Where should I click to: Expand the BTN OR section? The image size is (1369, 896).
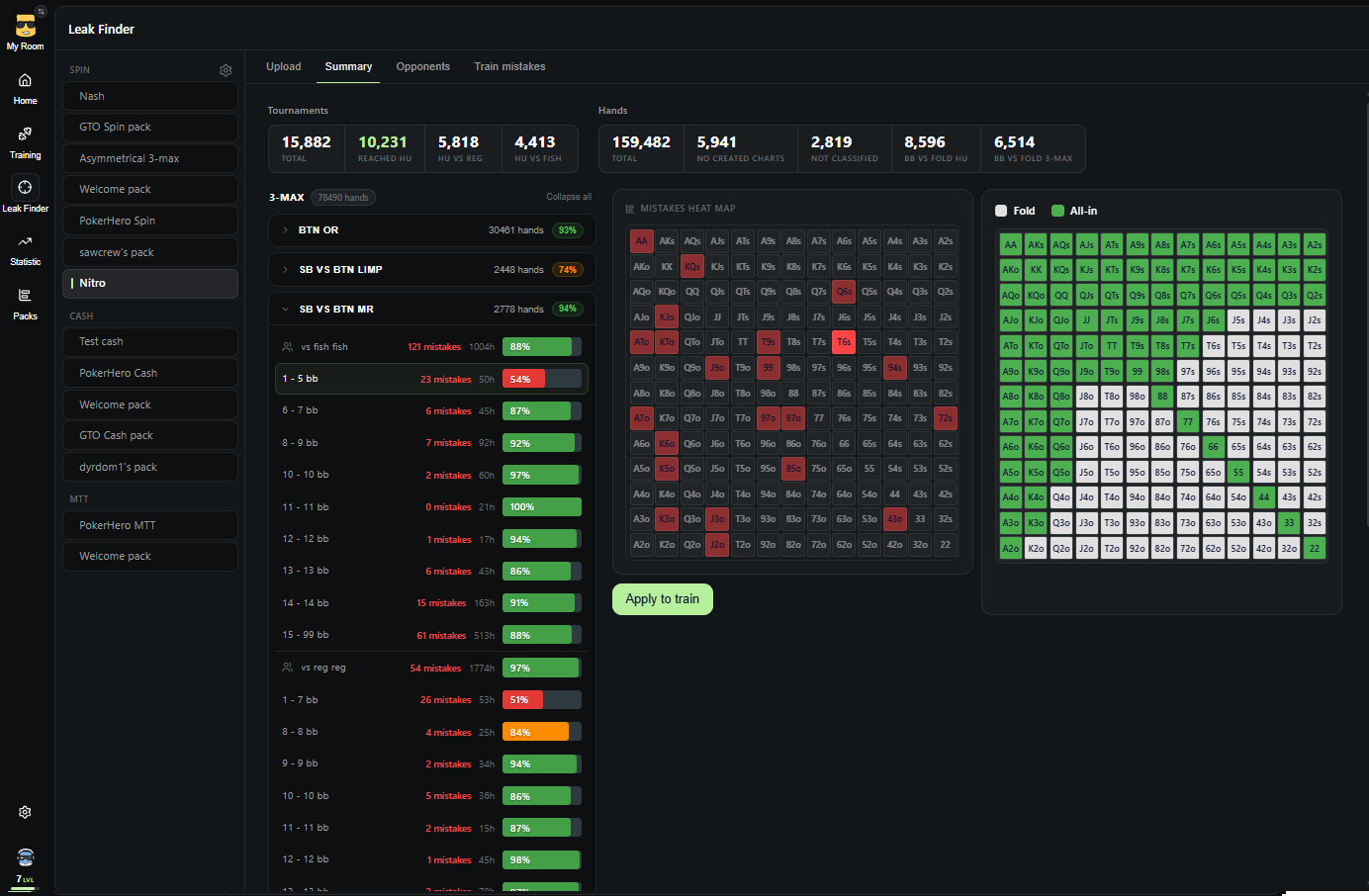click(x=432, y=230)
